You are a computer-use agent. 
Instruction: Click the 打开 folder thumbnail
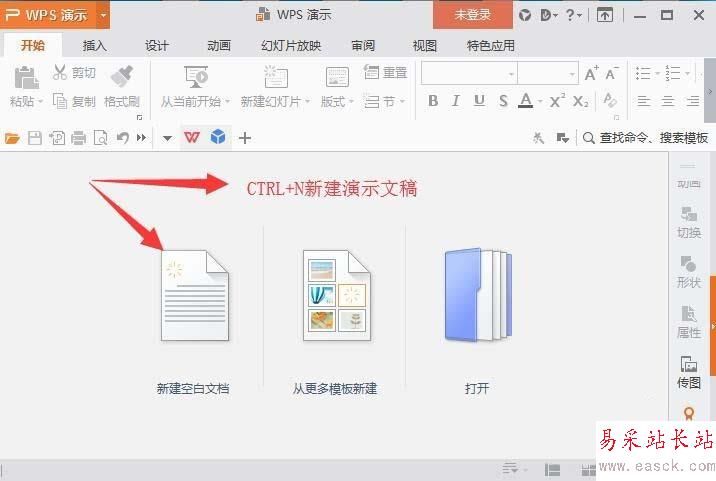click(478, 295)
